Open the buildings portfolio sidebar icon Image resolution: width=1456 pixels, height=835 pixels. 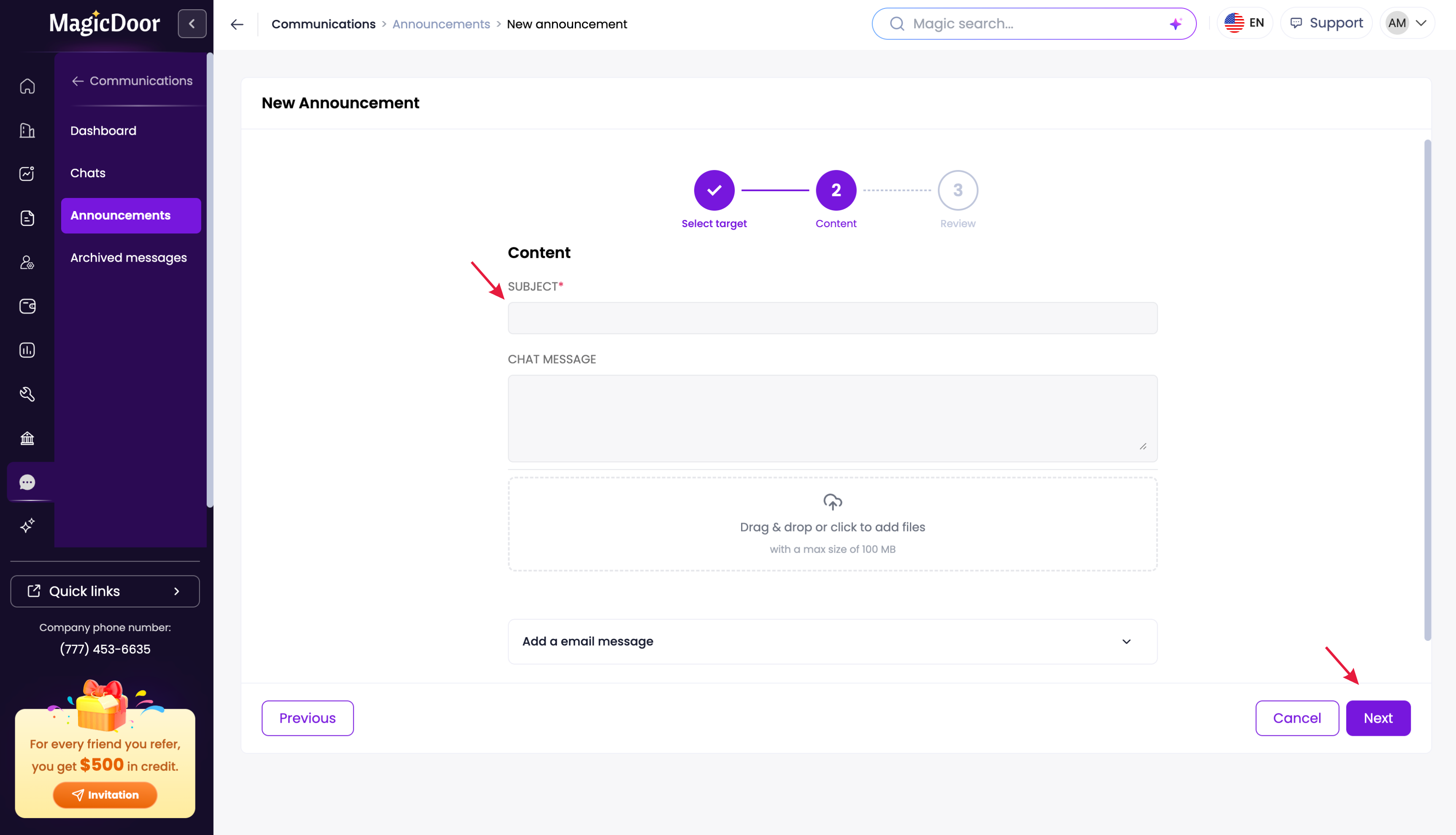27,130
